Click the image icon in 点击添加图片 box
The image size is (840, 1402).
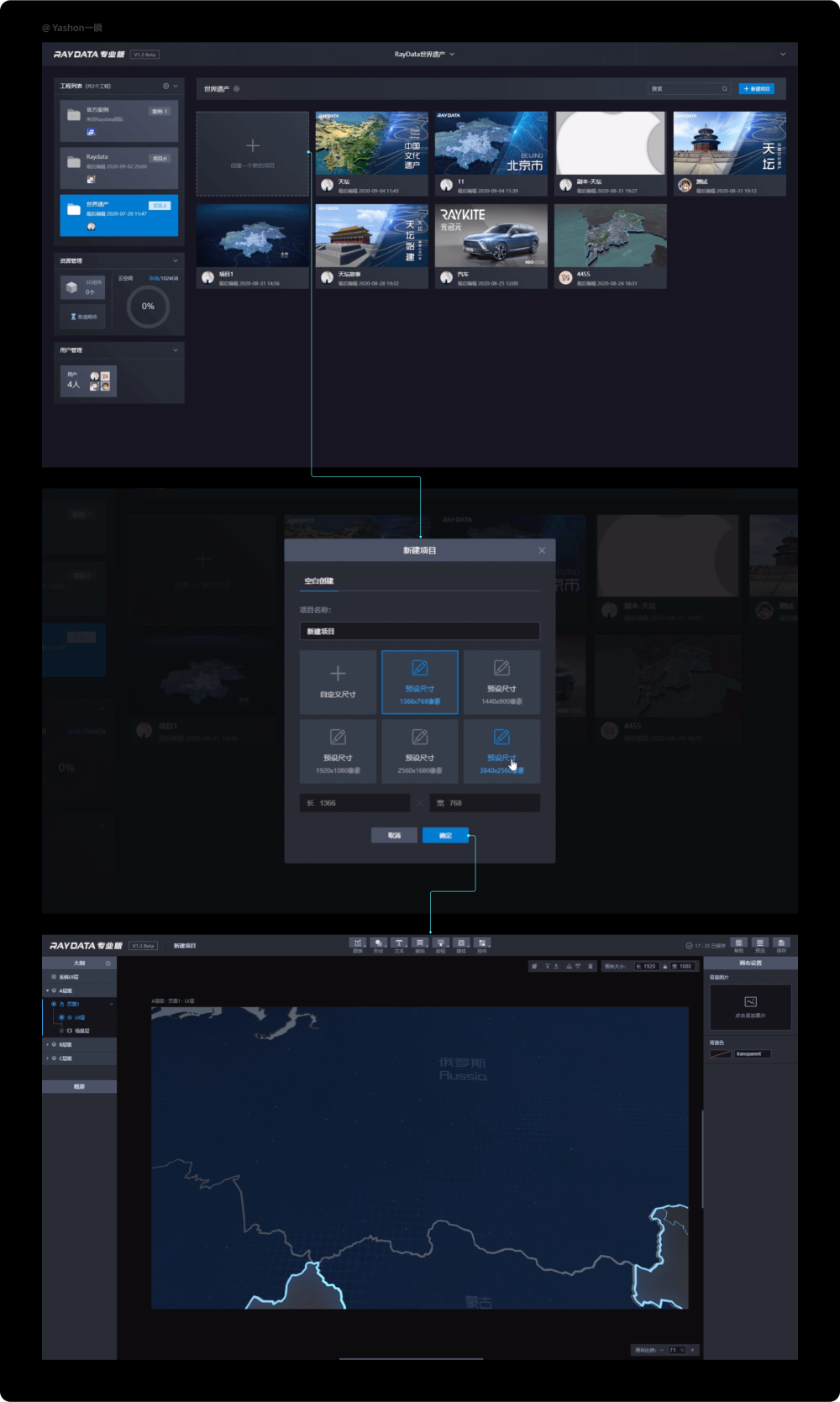tap(751, 1001)
